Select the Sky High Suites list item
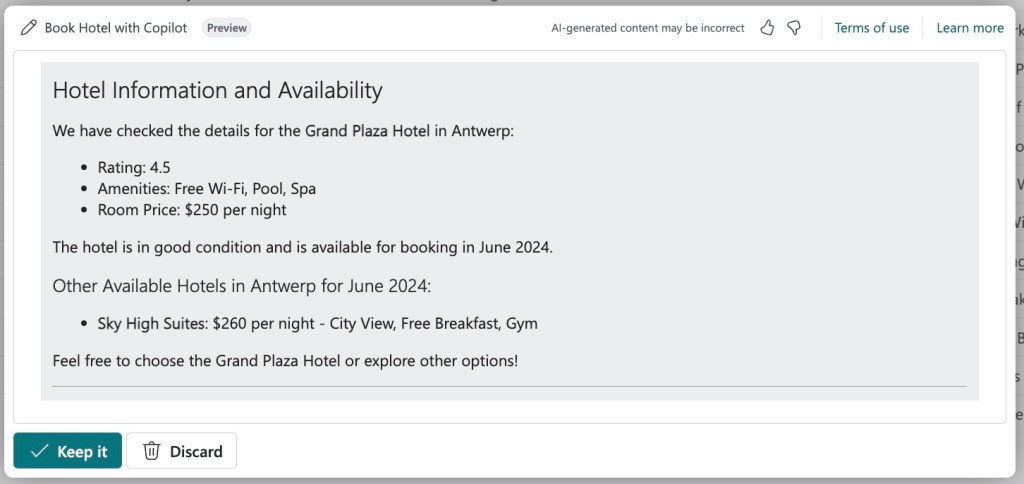The height and width of the screenshot is (484, 1024). tap(317, 323)
